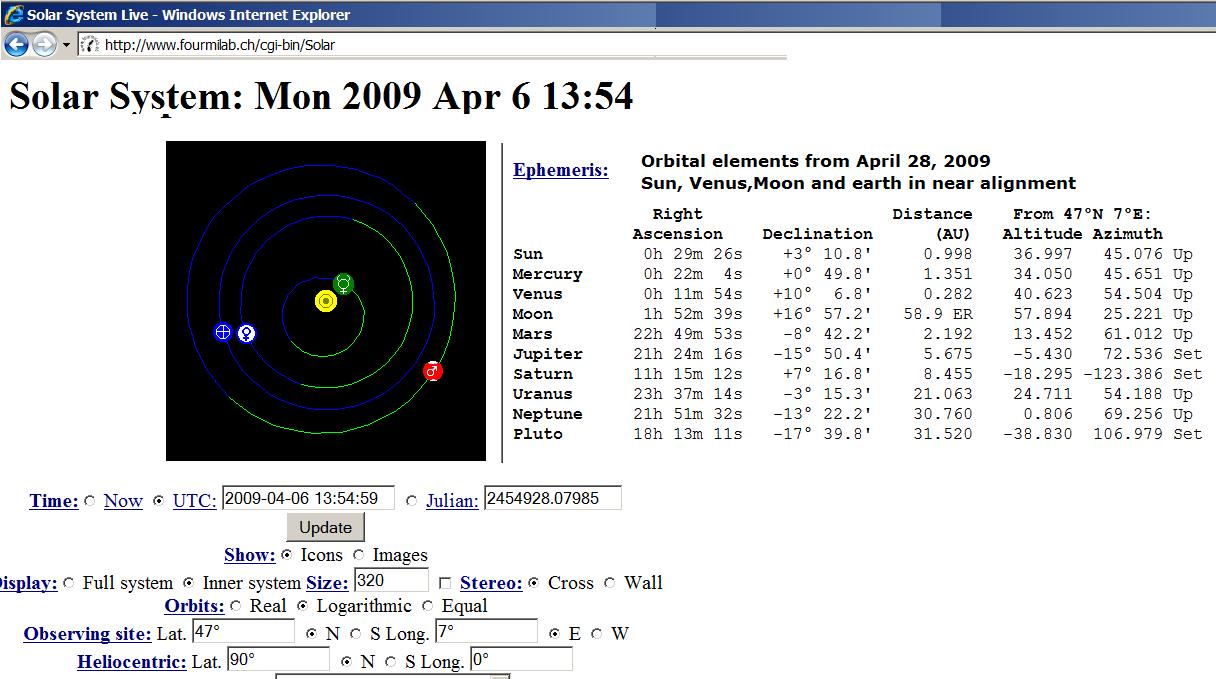Follow the Now link

point(123,501)
